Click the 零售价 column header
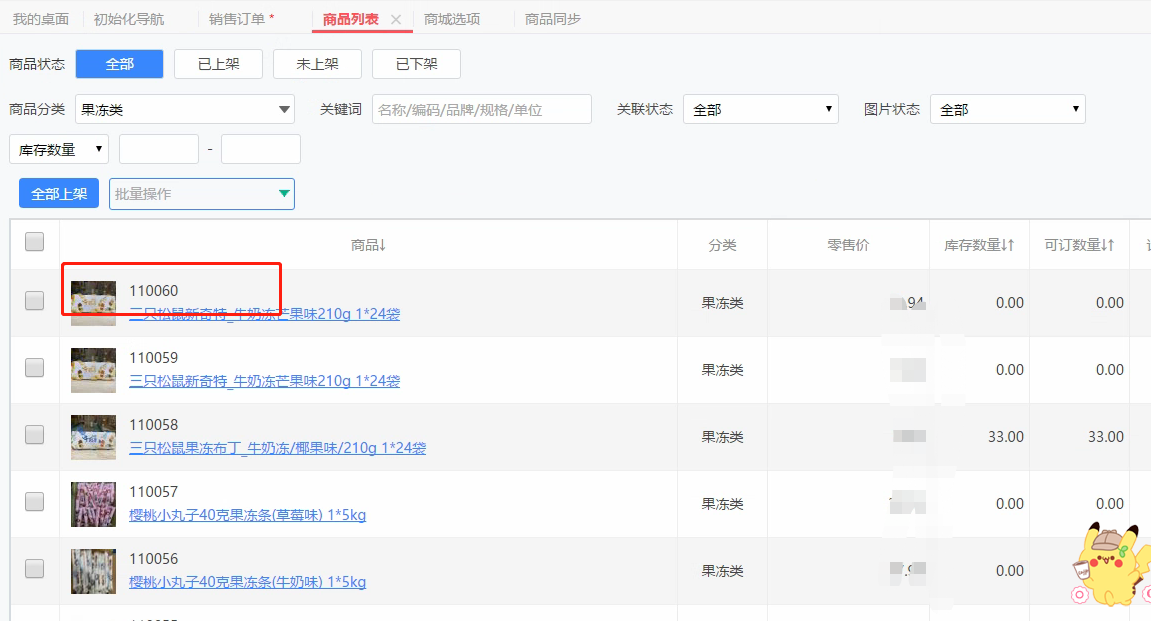Image resolution: width=1151 pixels, height=621 pixels. (848, 245)
